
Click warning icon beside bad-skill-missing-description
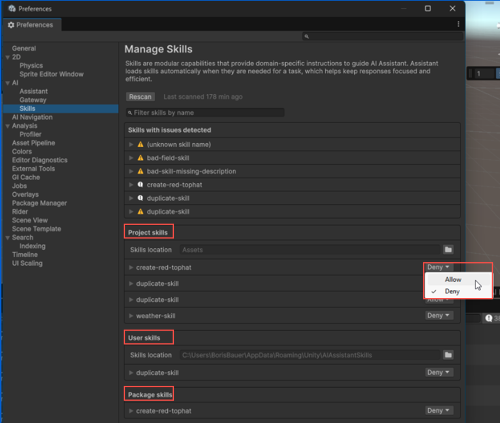click(140, 171)
